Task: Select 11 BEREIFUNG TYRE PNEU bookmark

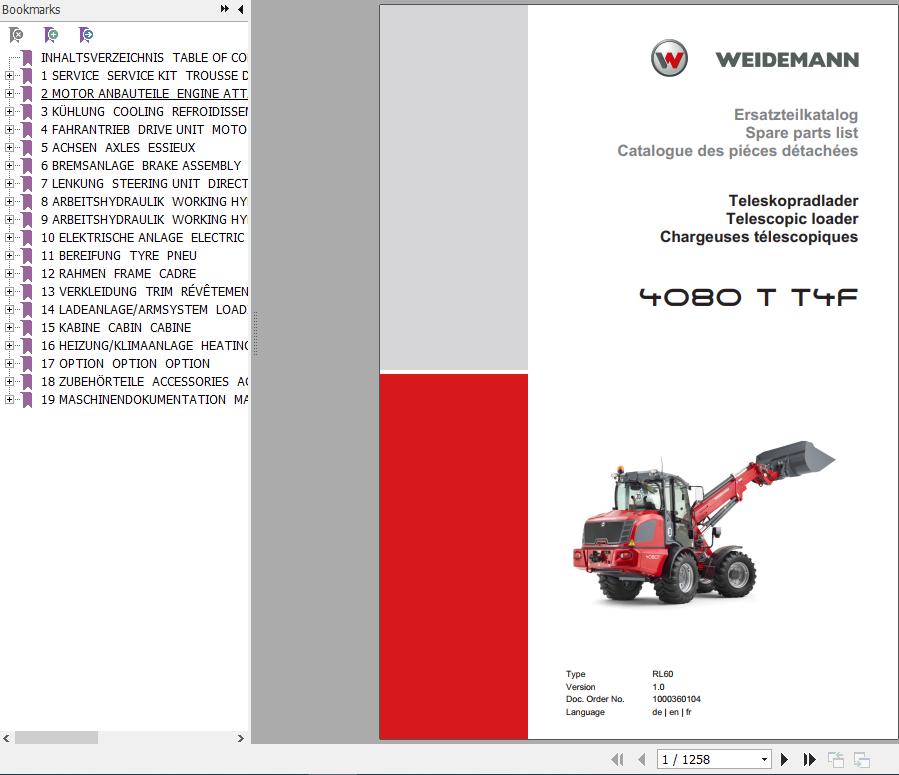Action: click(119, 256)
